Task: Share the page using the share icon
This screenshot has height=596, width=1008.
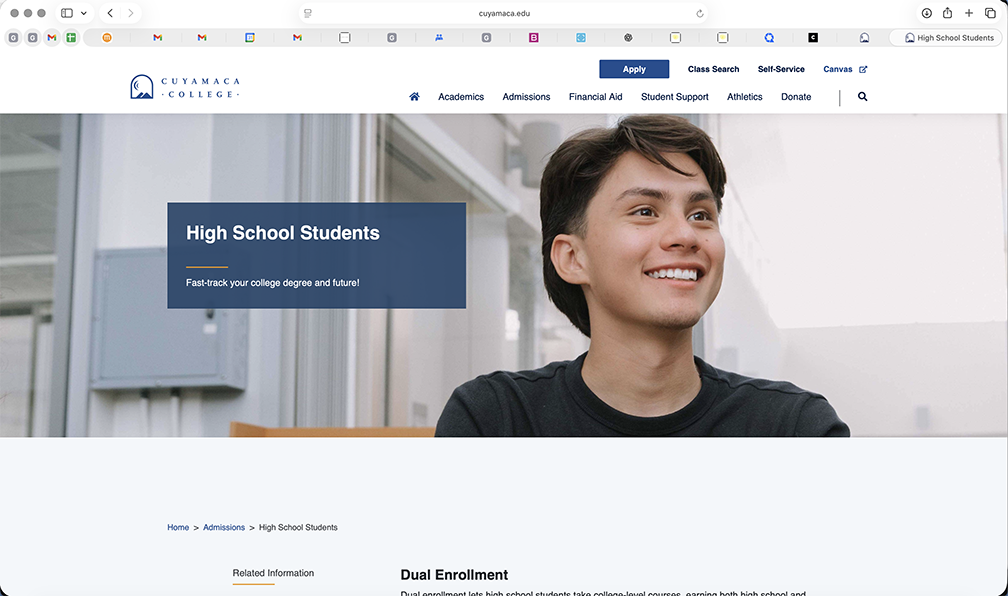Action: [x=947, y=13]
